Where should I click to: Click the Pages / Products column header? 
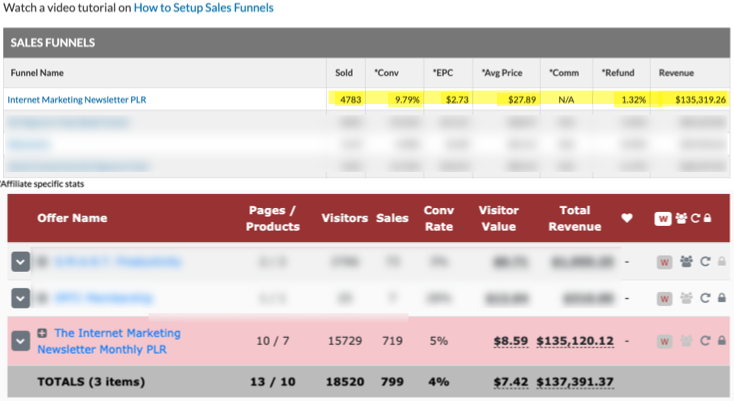pyautogui.click(x=272, y=219)
